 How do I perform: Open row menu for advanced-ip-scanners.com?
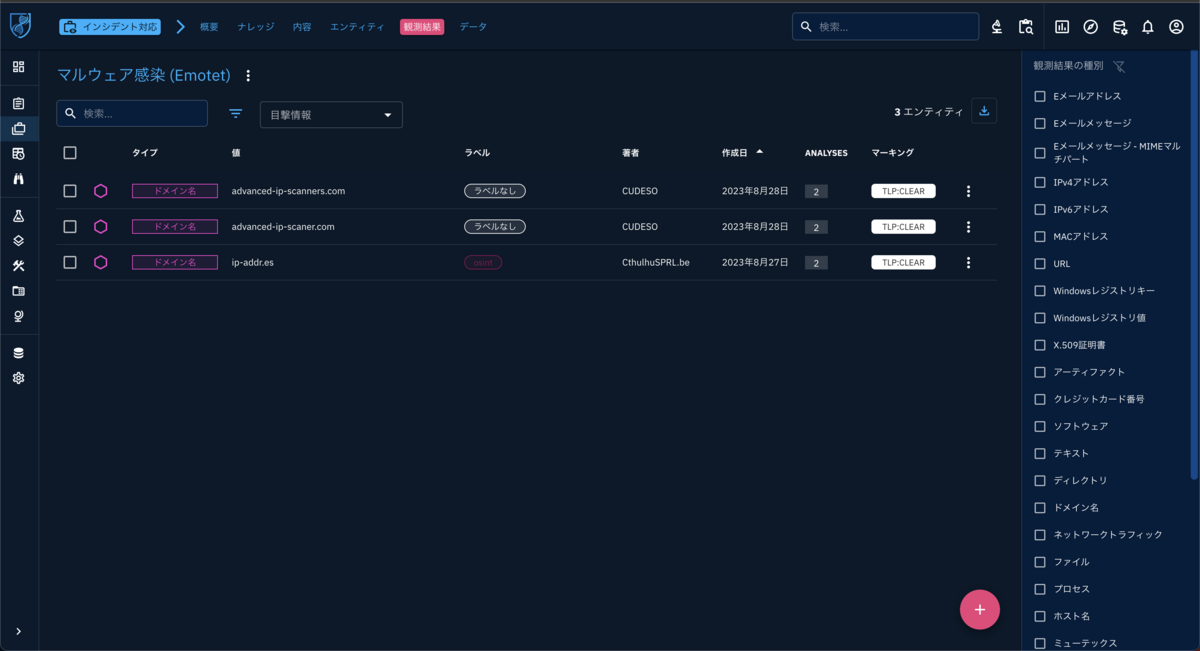[x=968, y=191]
